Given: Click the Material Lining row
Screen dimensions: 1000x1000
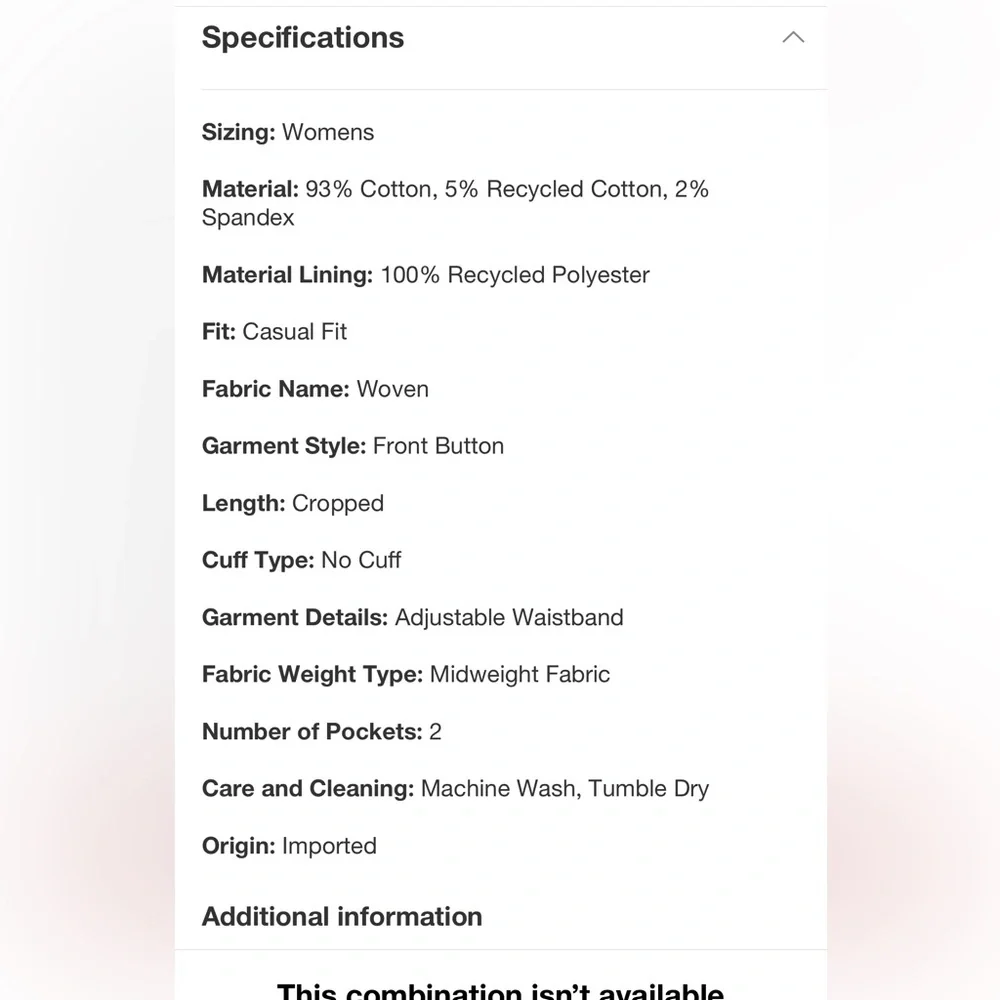Looking at the screenshot, I should pos(425,275).
